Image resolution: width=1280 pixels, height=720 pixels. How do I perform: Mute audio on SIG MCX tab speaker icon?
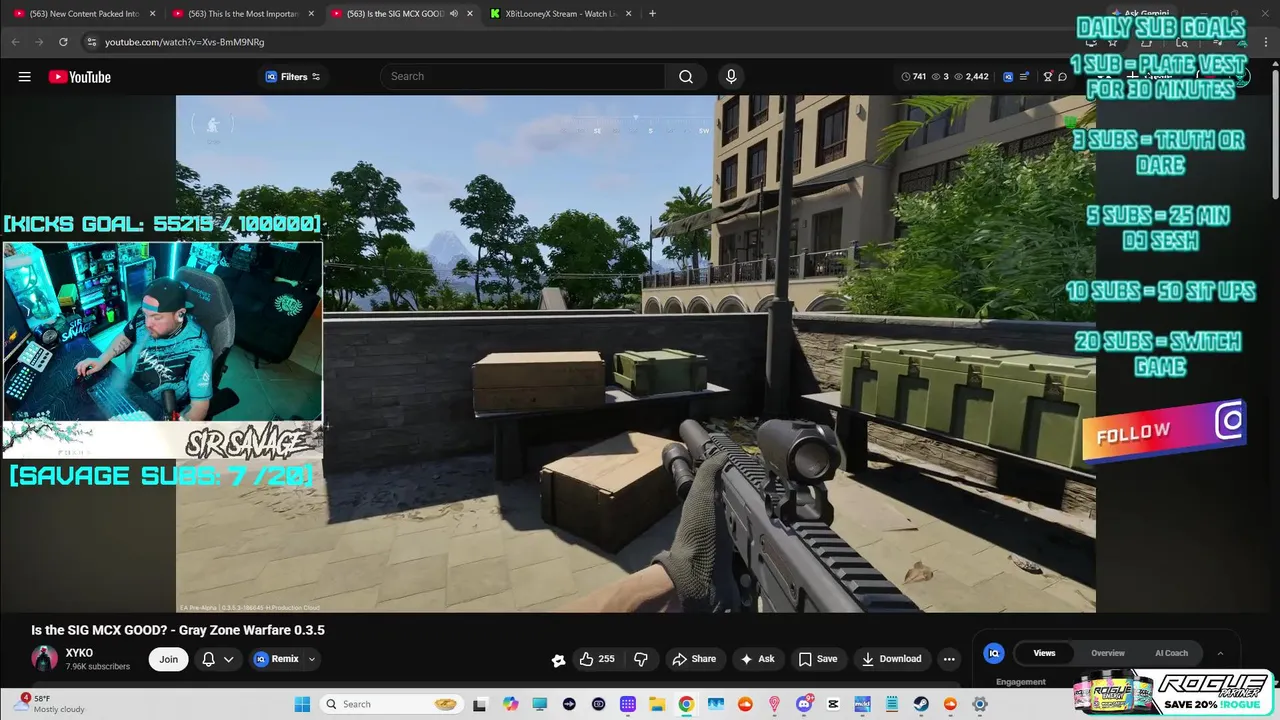coord(454,14)
